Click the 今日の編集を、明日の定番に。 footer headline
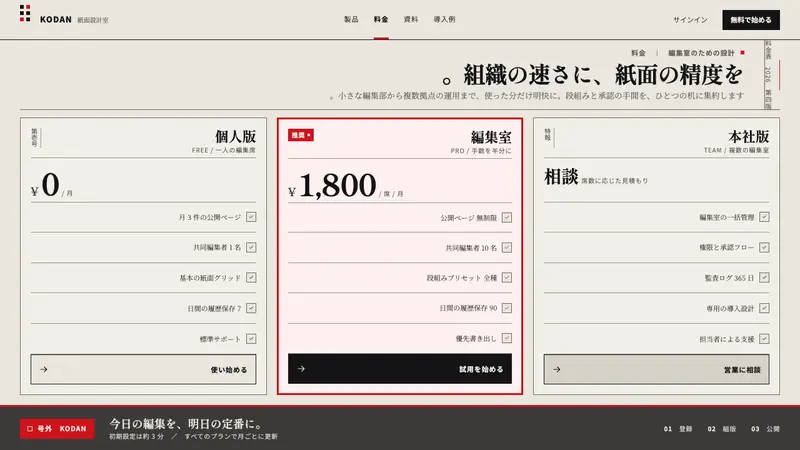Image resolution: width=800 pixels, height=450 pixels. pos(187,423)
